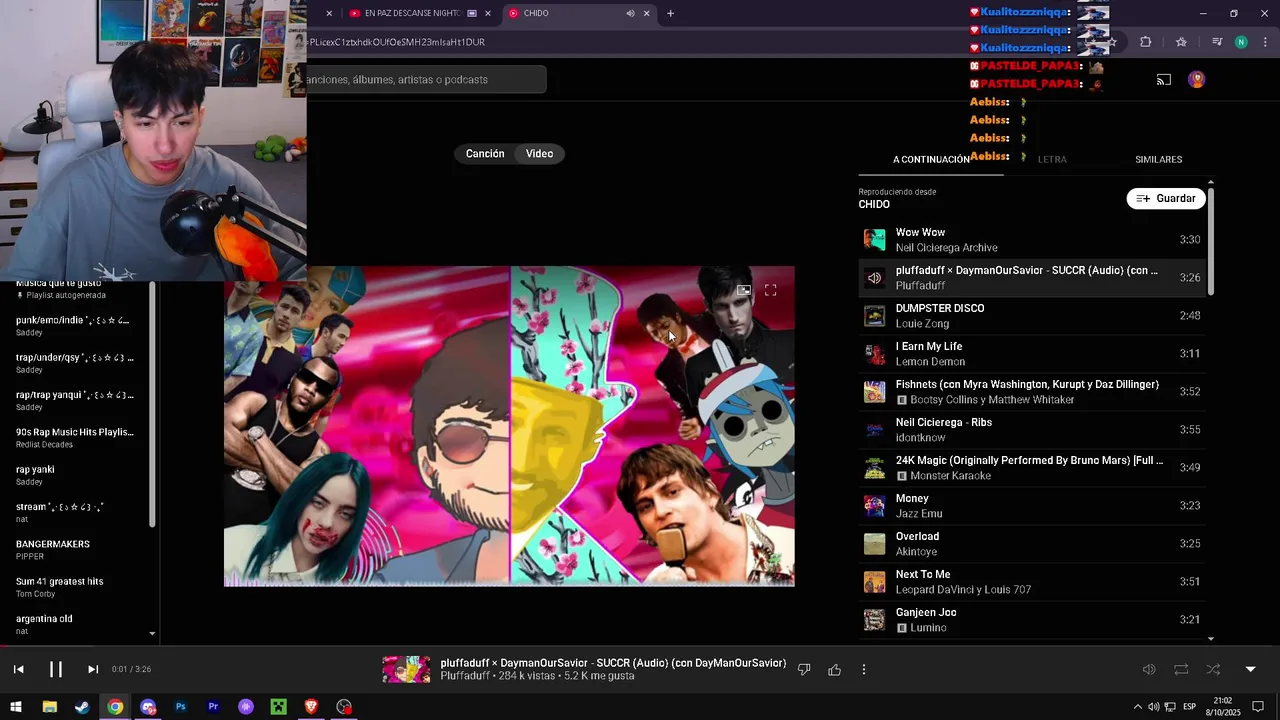Screen dimensions: 1280x720
Task: Click the scroll-down arrow of the queue
Action: pos(1211,638)
